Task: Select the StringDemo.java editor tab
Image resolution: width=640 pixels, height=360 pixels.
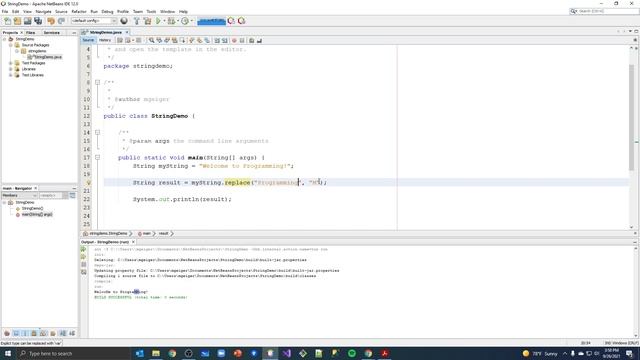Action: point(105,32)
